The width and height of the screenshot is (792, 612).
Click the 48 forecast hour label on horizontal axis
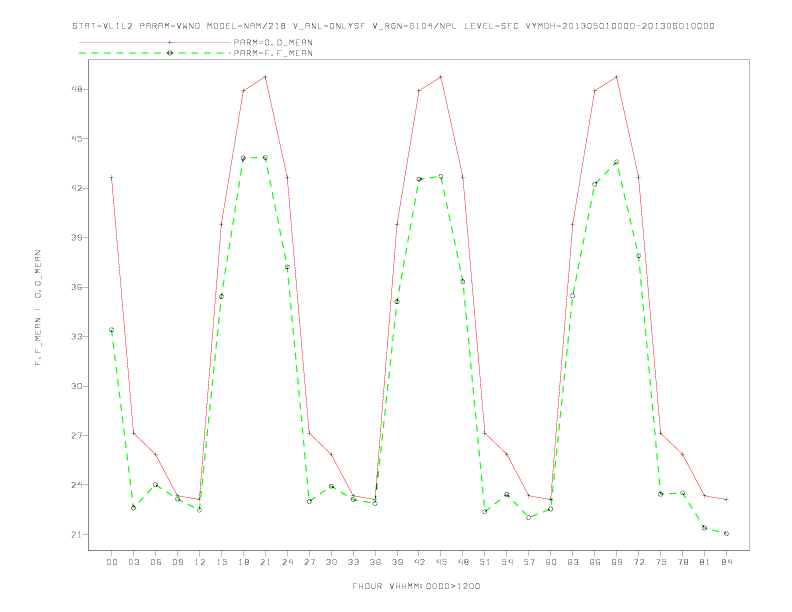tap(463, 562)
